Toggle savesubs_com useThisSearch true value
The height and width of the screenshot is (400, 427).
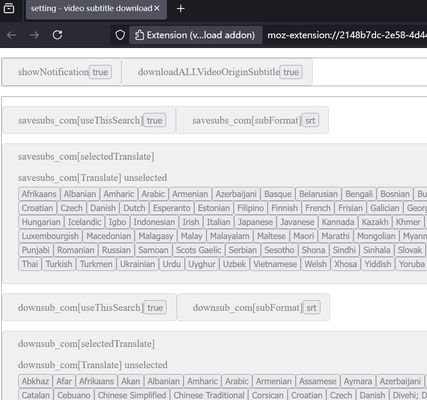(155, 120)
